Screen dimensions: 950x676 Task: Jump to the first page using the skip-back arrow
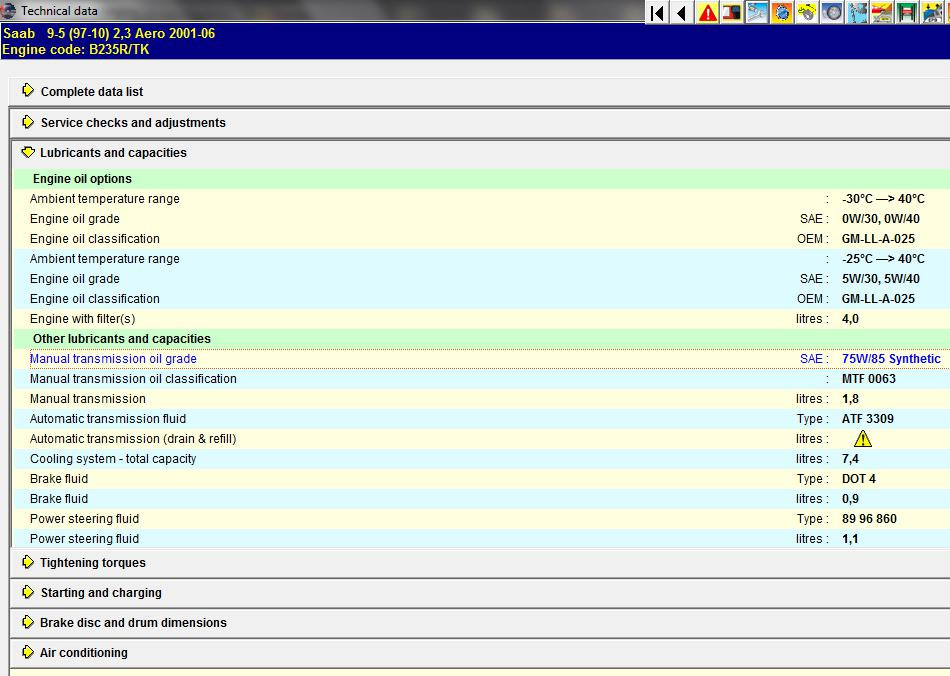[x=657, y=12]
